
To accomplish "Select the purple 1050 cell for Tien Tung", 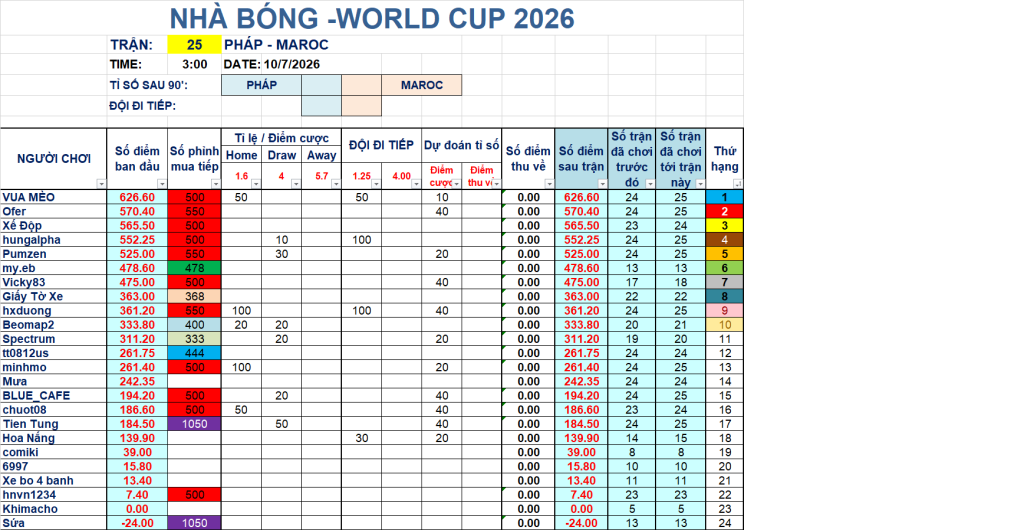I will pyautogui.click(x=195, y=424).
